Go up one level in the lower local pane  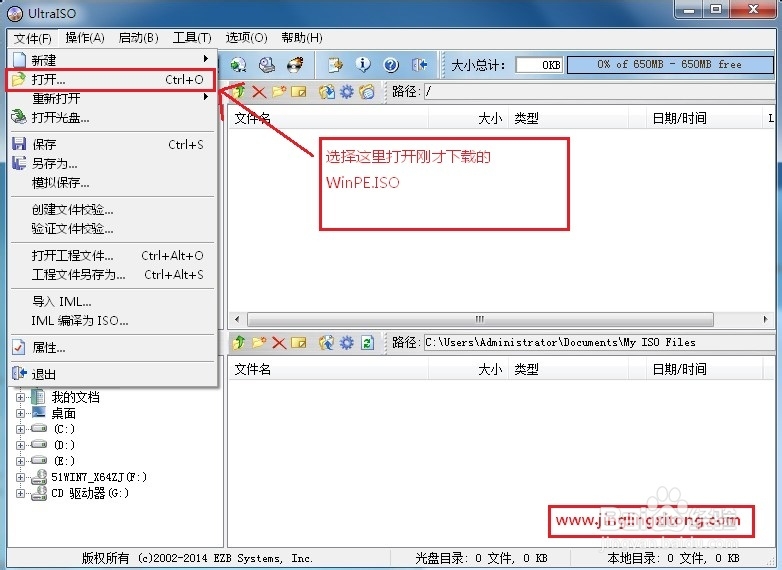click(x=239, y=343)
